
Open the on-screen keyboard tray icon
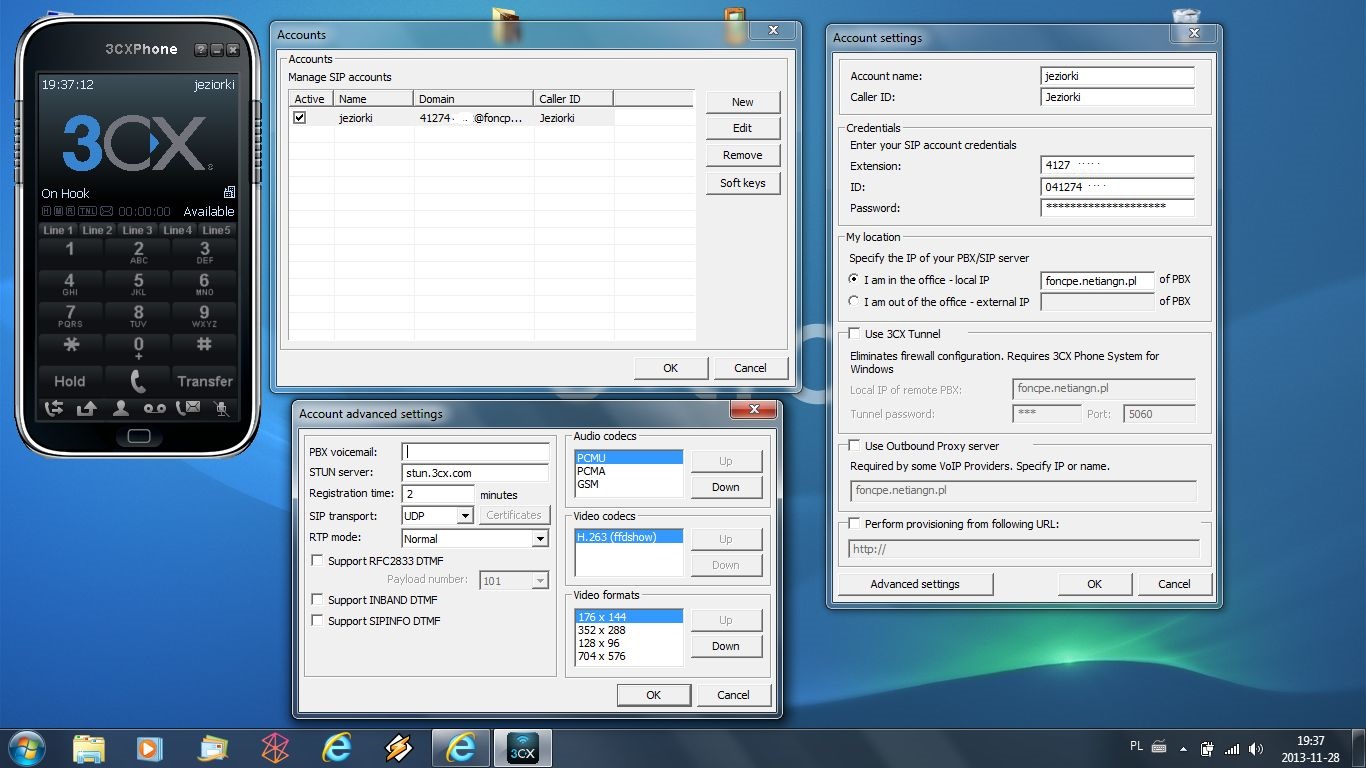pyautogui.click(x=1160, y=747)
